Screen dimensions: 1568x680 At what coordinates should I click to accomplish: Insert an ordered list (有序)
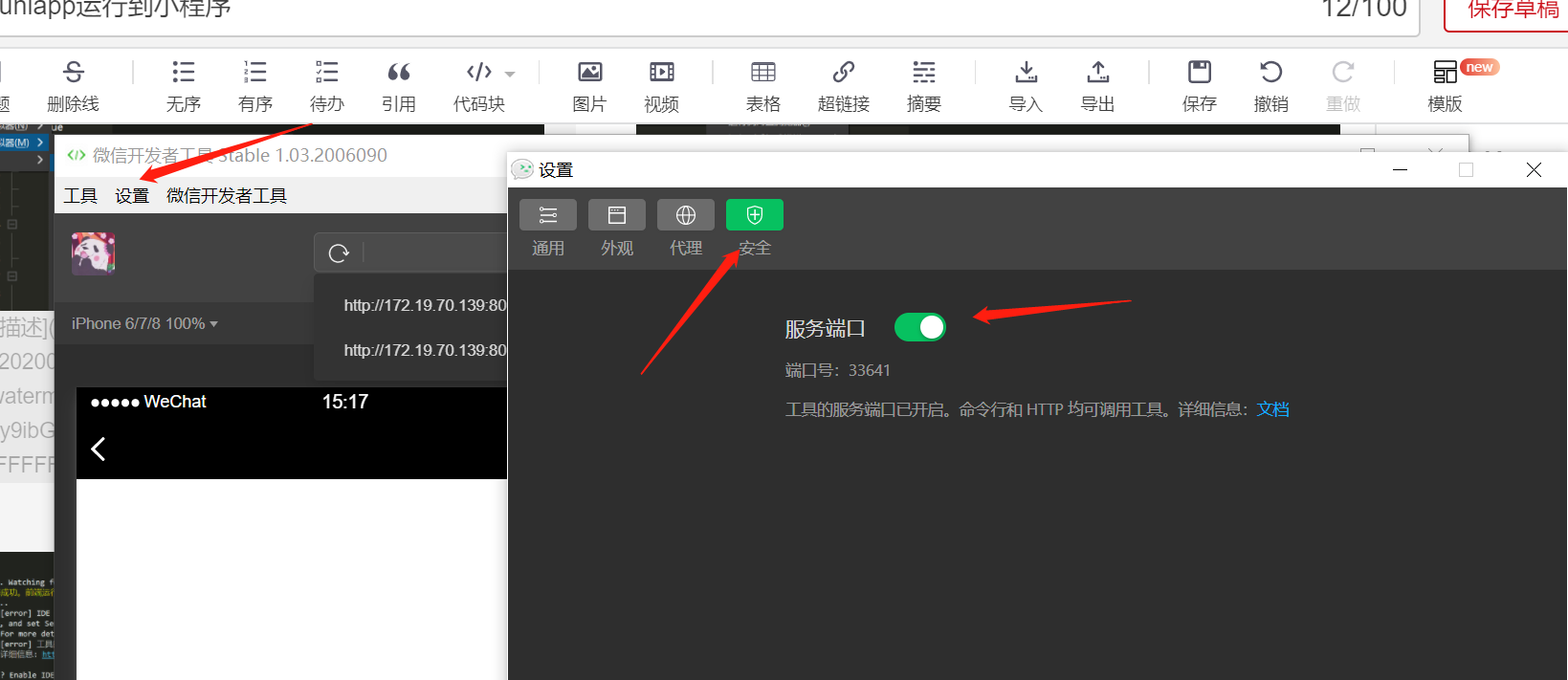(x=255, y=73)
